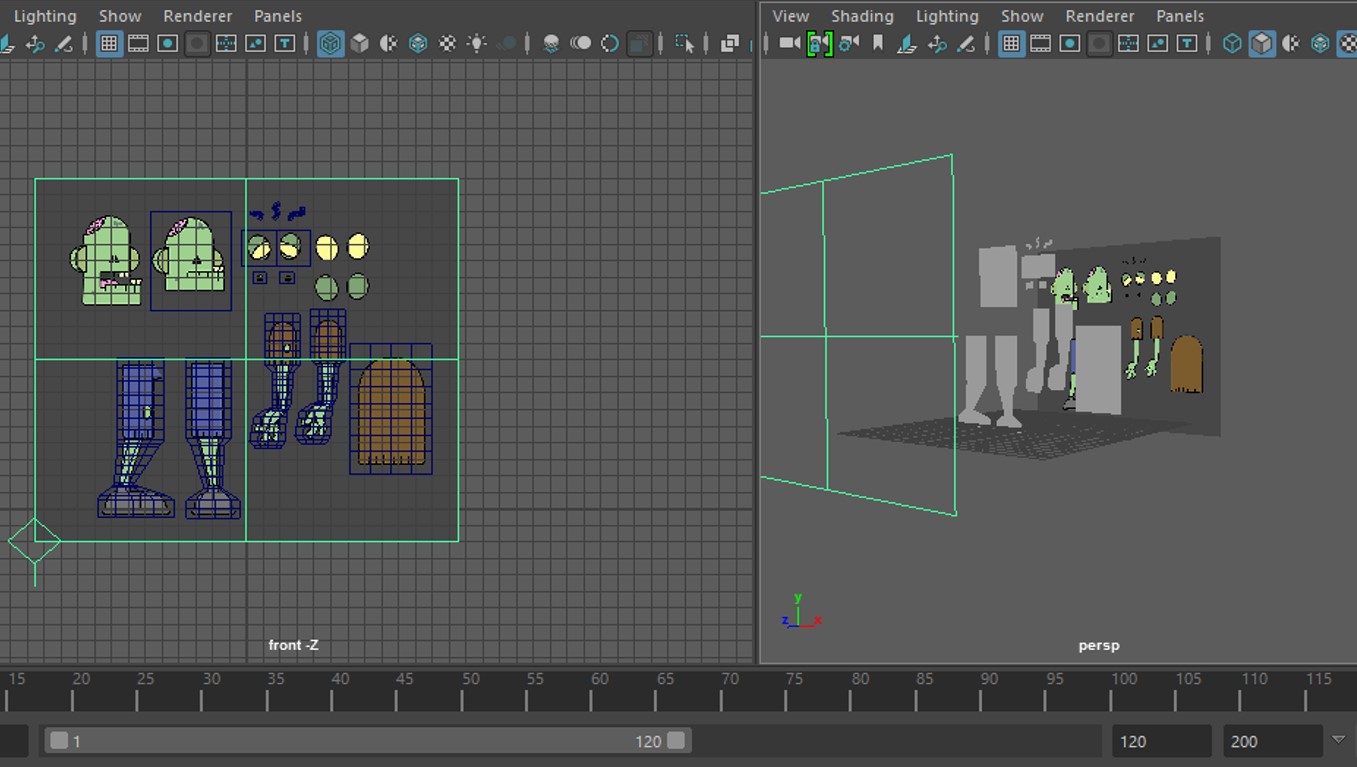The height and width of the screenshot is (767, 1357).
Task: Open Camera Attributes in persp panel toolbar
Action: (x=849, y=44)
